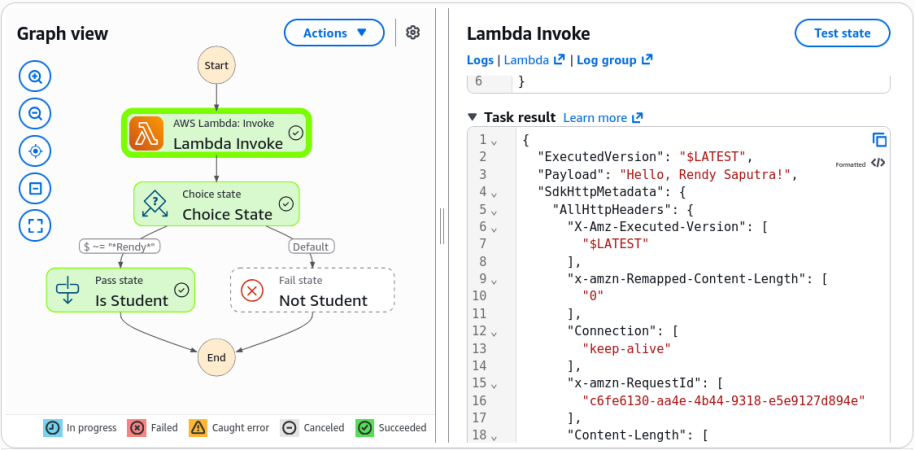Click the zoom in magnifier icon
Viewport: 915px width, 450px height.
coord(35,77)
